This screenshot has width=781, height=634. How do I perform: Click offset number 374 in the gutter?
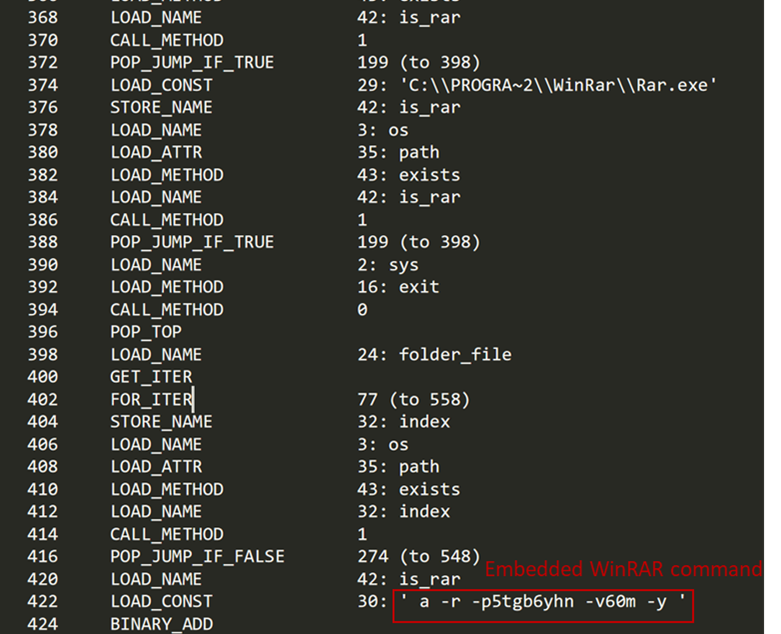[43, 85]
